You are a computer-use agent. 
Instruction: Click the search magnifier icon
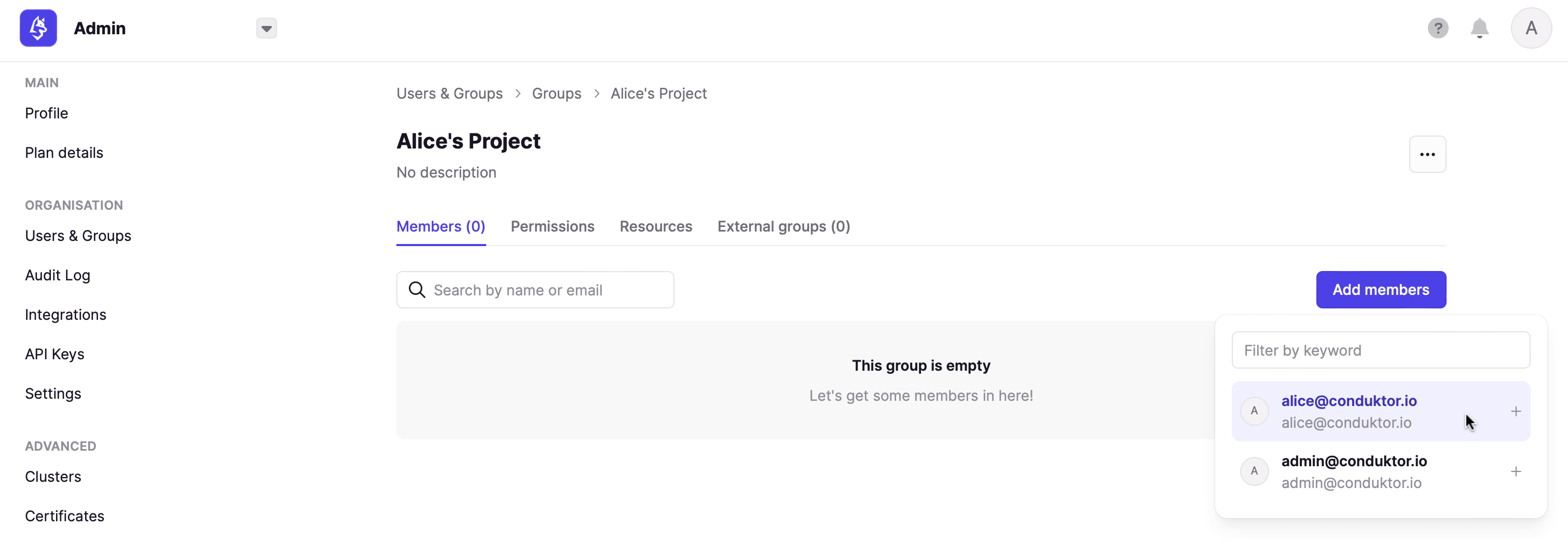[417, 290]
